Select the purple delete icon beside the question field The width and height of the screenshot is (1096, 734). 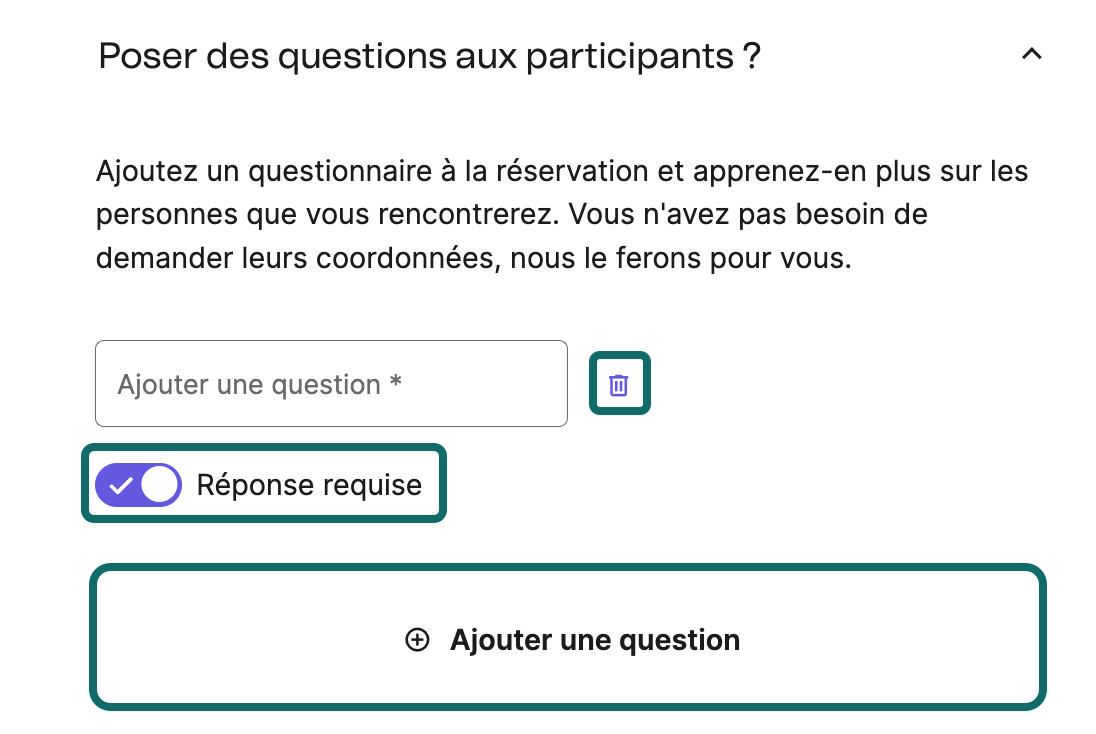coord(619,383)
